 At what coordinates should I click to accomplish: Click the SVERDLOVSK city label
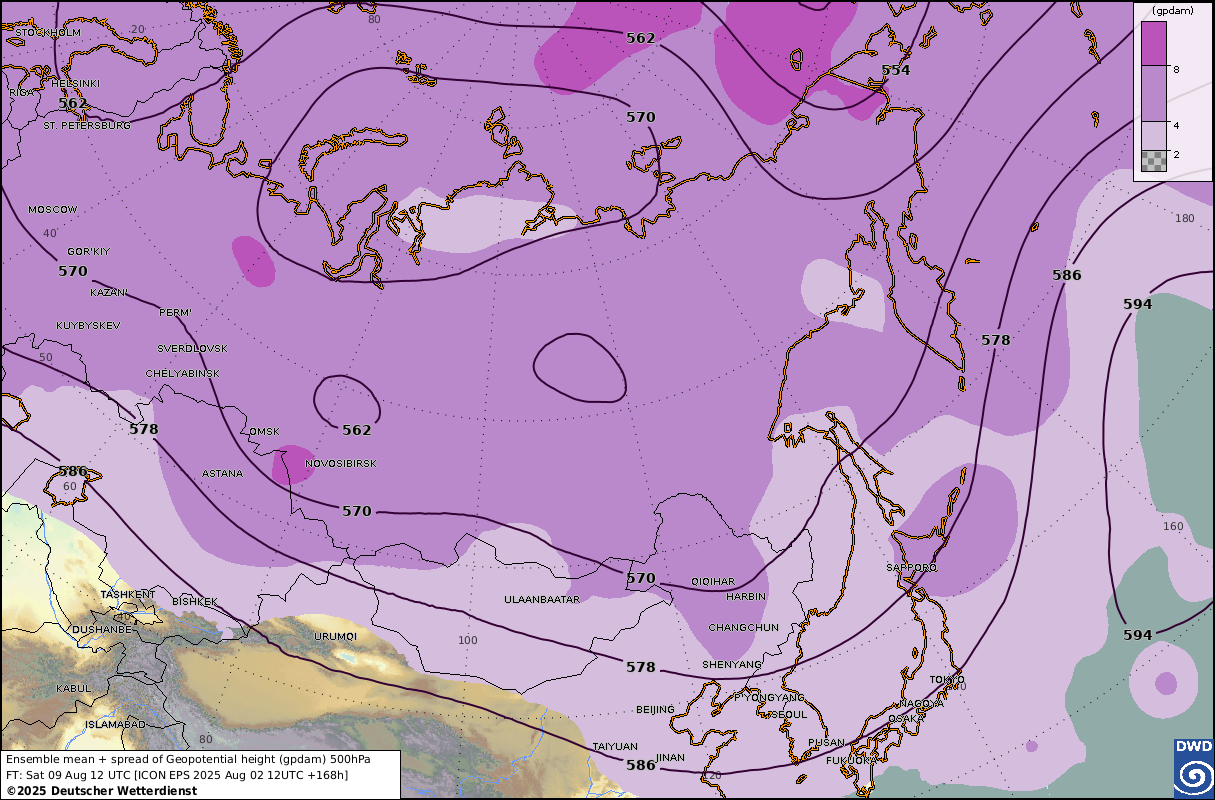pos(192,348)
